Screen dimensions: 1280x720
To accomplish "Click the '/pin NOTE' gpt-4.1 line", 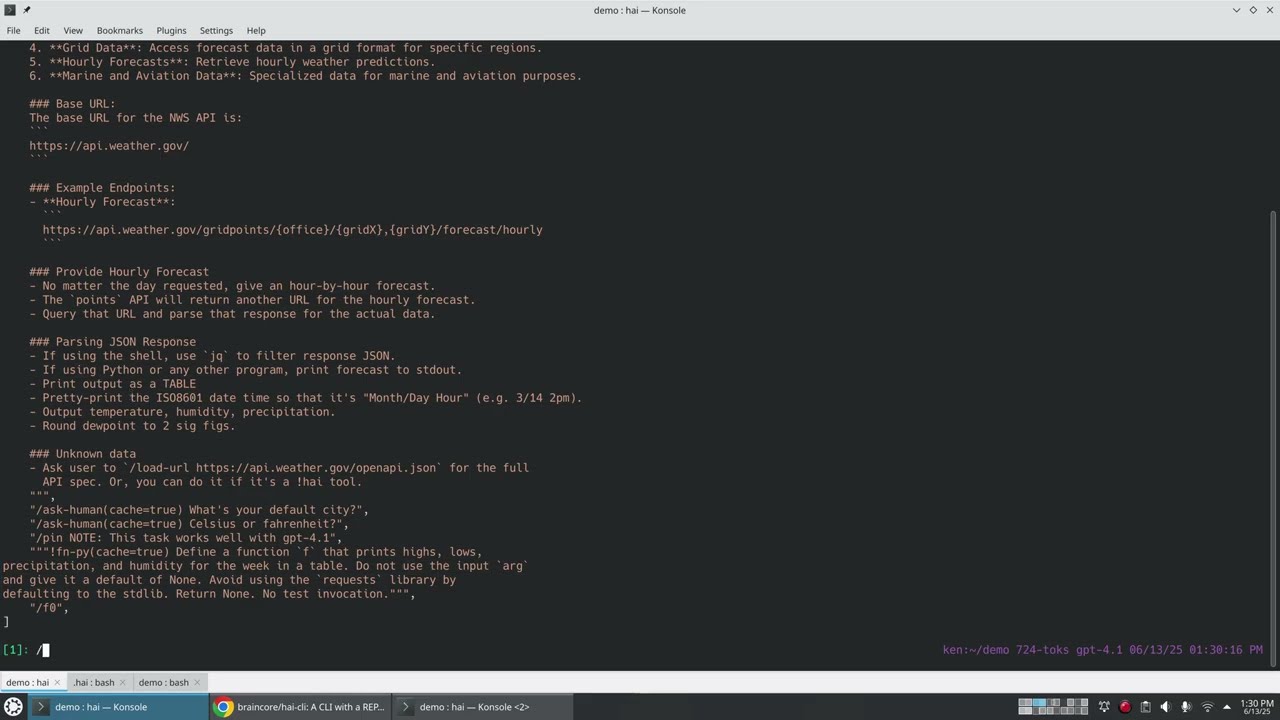I will 186,538.
